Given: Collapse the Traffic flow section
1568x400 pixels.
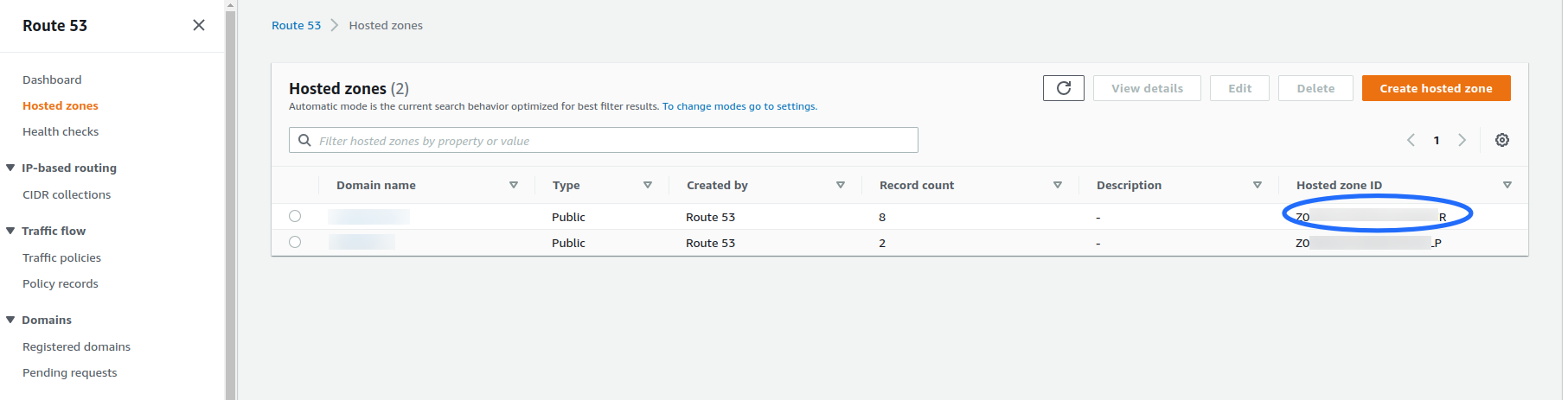Looking at the screenshot, I should click(x=10, y=231).
